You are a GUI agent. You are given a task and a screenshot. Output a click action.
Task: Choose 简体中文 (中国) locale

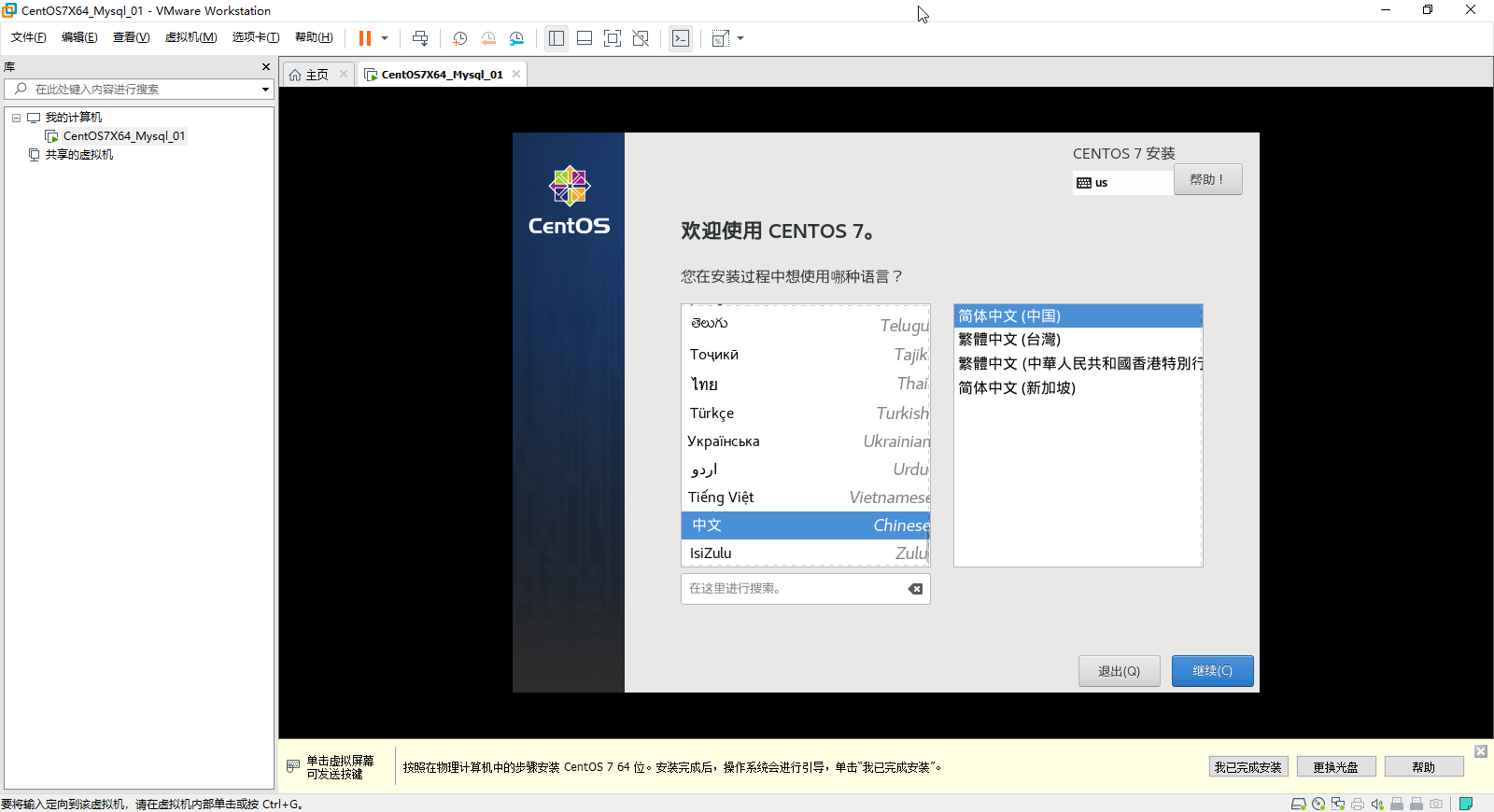(1078, 316)
